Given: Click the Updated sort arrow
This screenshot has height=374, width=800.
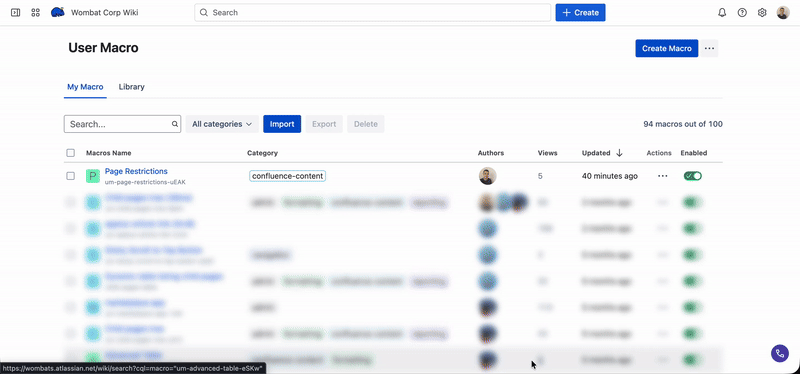Looking at the screenshot, I should 619,153.
